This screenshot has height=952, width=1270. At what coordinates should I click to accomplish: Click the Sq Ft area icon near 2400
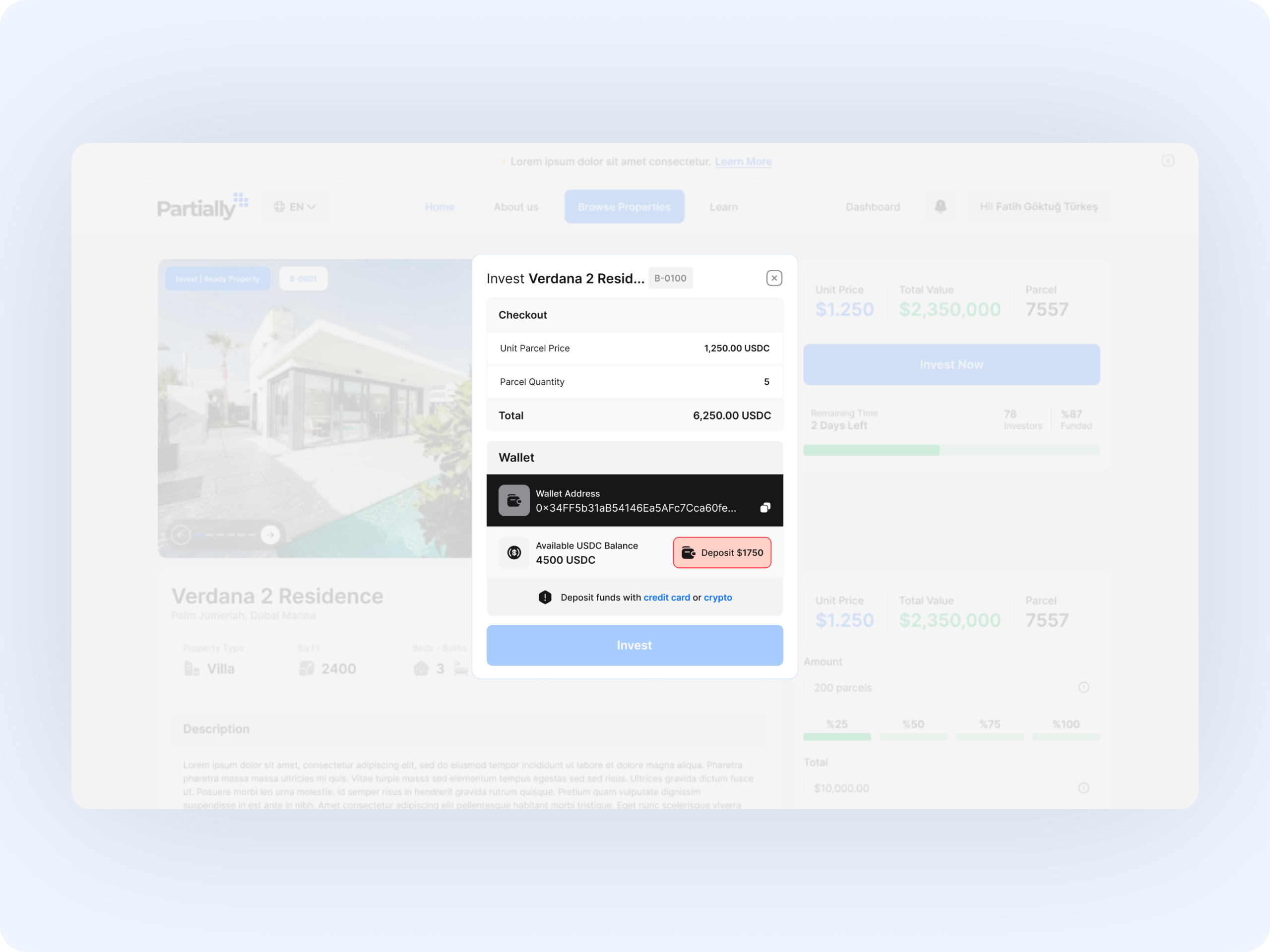point(307,669)
